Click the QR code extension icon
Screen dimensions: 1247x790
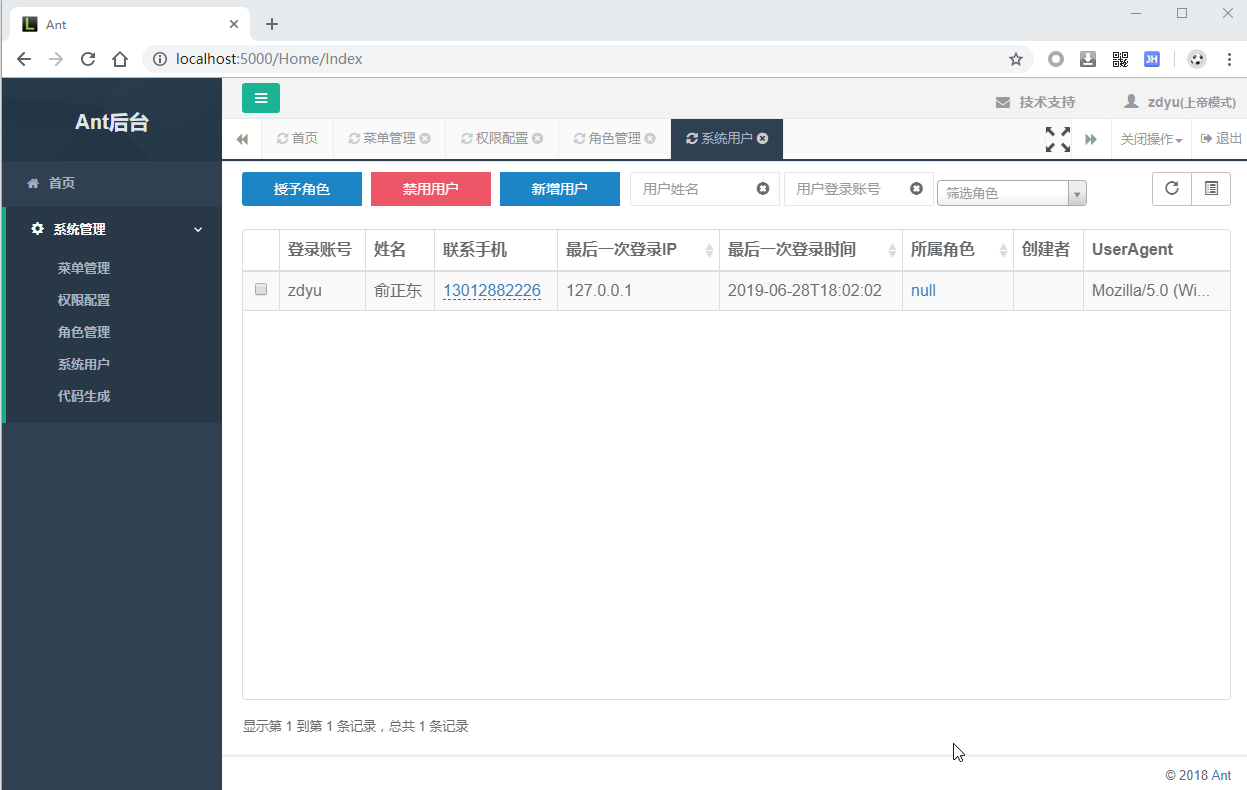tap(1120, 59)
